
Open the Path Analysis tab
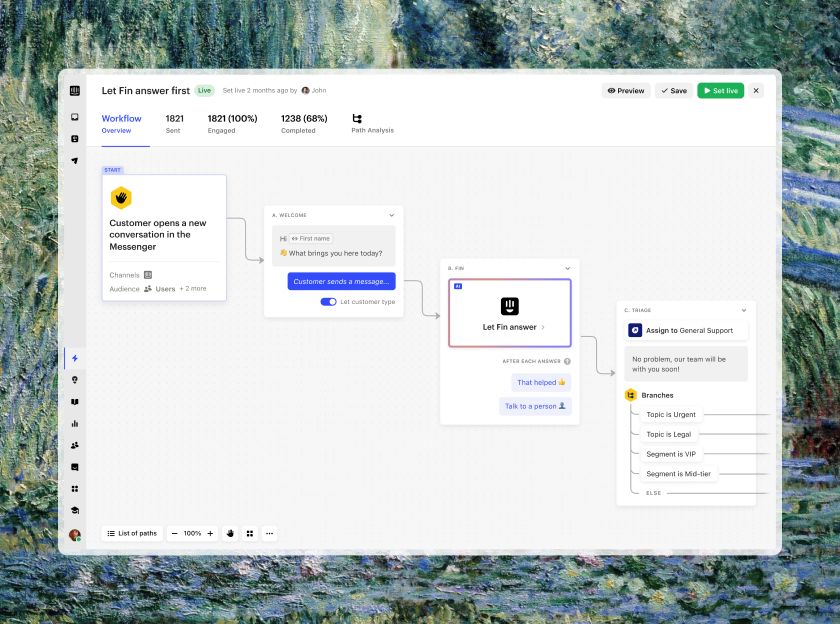click(372, 124)
